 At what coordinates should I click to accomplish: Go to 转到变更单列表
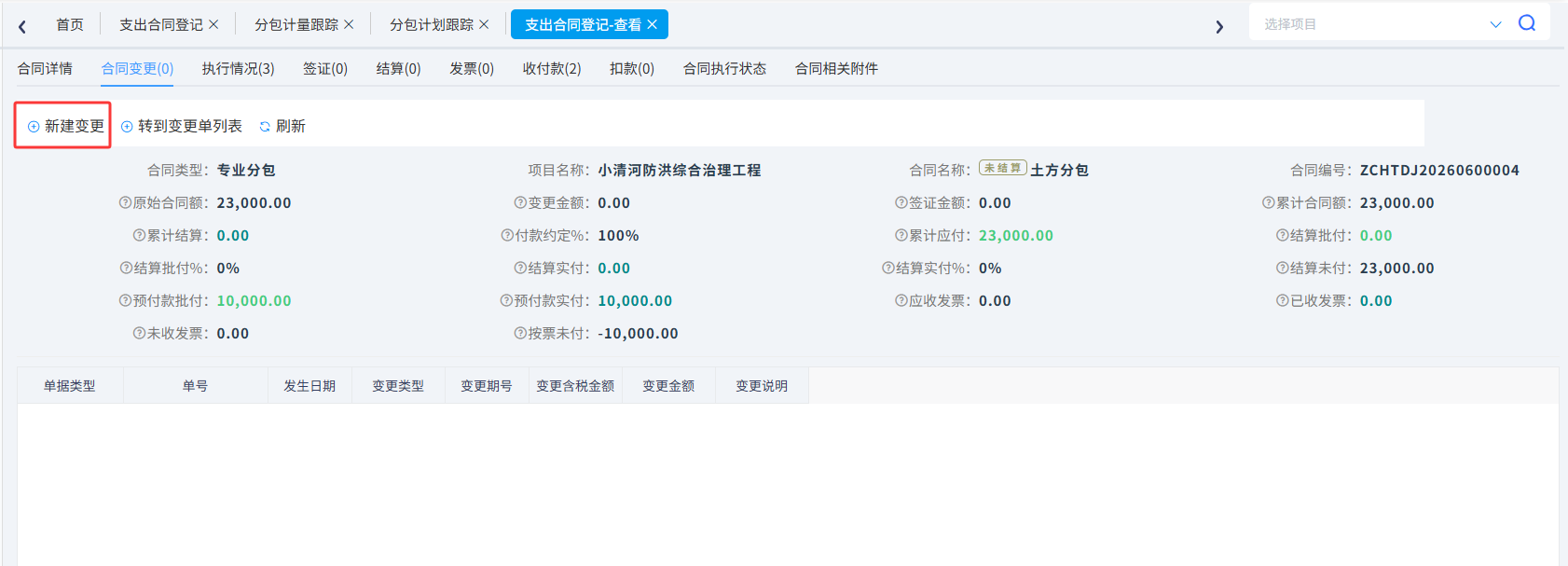pos(182,126)
